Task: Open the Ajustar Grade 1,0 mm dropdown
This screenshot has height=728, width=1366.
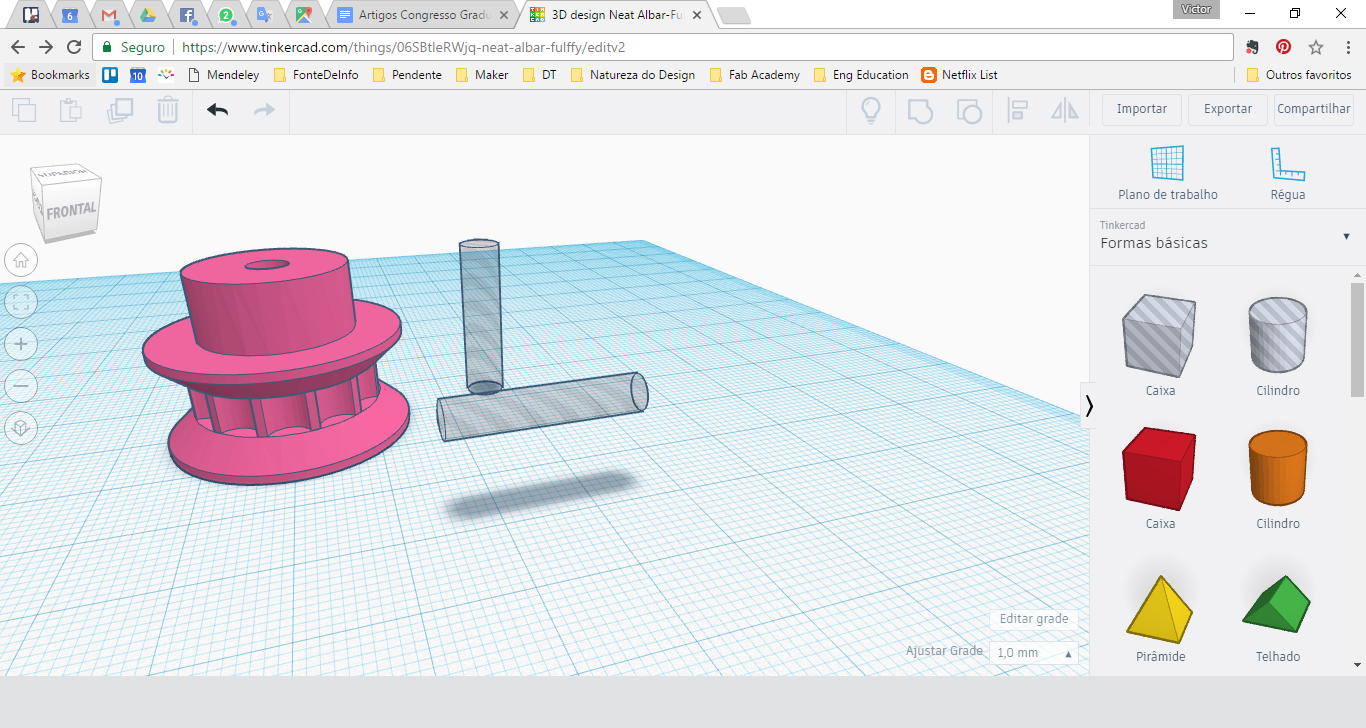Action: tap(1034, 652)
